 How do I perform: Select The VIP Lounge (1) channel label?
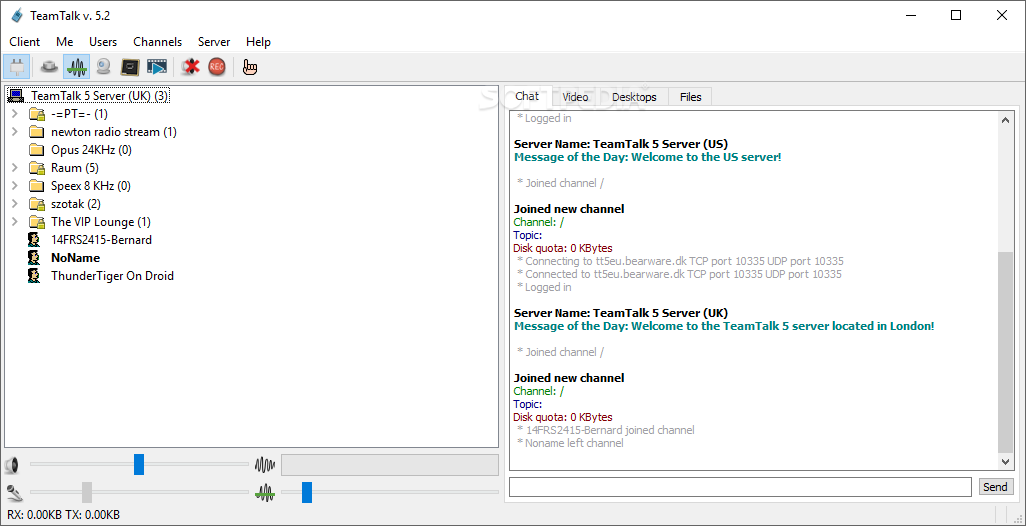(101, 222)
